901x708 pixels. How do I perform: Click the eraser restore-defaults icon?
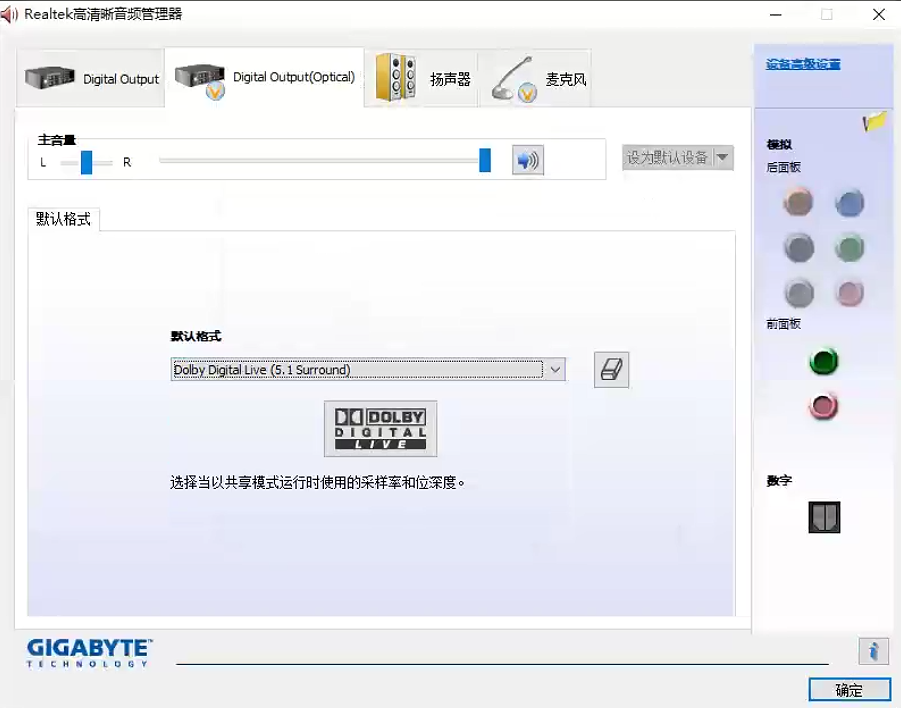[611, 370]
